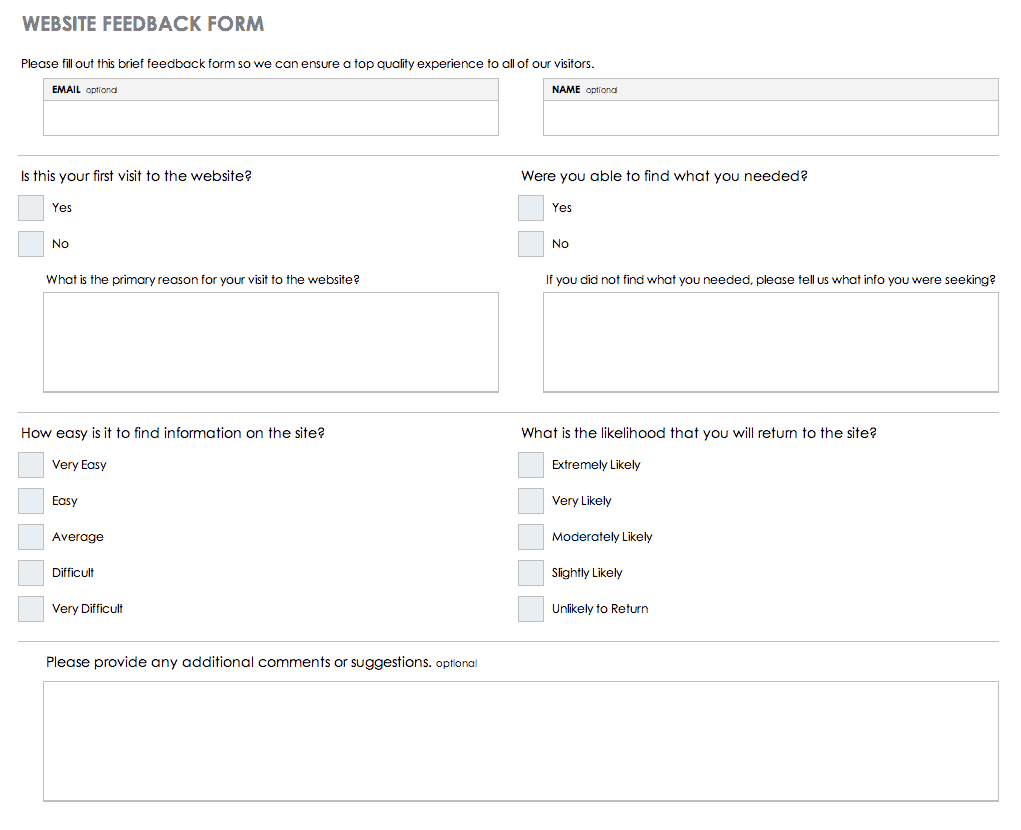Click the primary reason for visit text box
Screen dimensions: 1021x830
(x=271, y=340)
